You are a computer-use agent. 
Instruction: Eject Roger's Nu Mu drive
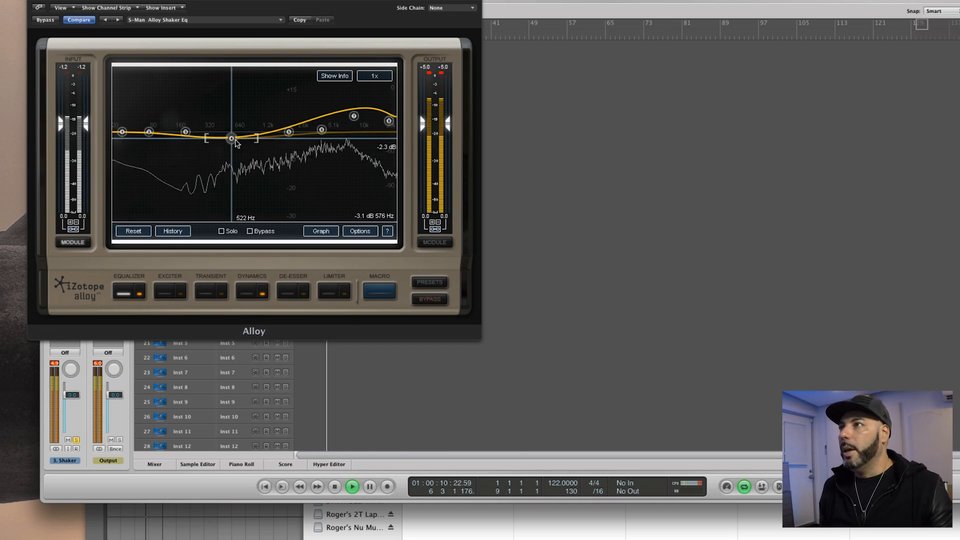pyautogui.click(x=391, y=527)
